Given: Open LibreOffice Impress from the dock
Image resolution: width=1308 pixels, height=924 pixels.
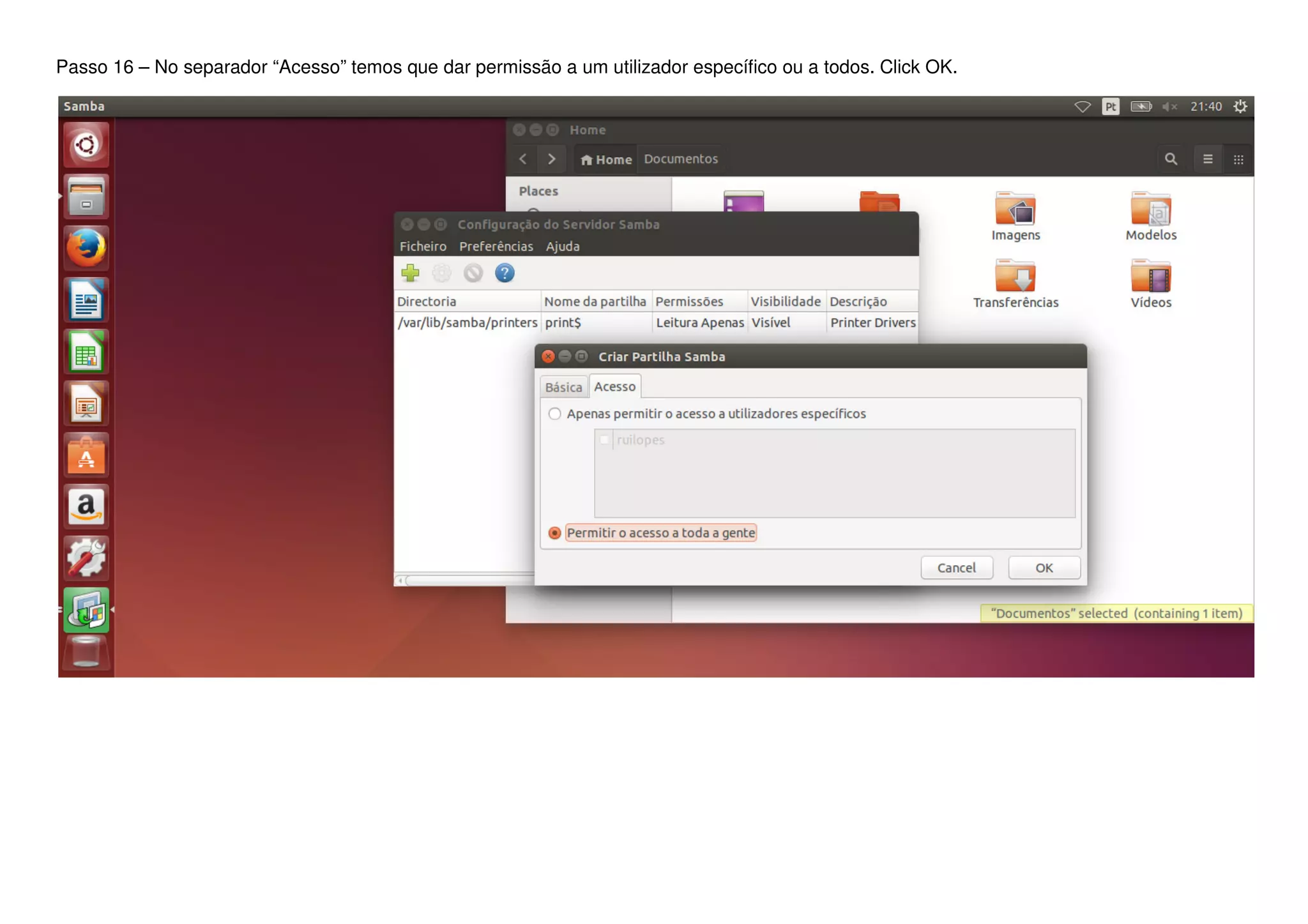Looking at the screenshot, I should (86, 404).
